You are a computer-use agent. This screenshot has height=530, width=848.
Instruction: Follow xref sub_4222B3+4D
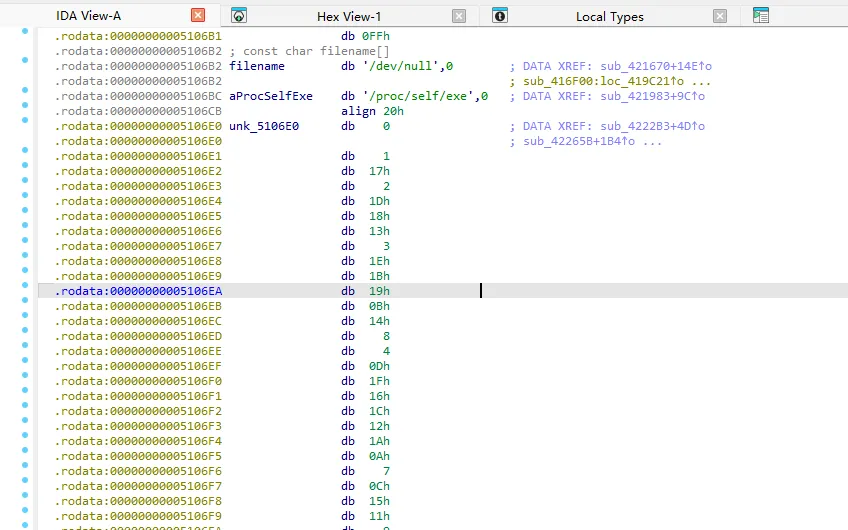coord(652,126)
